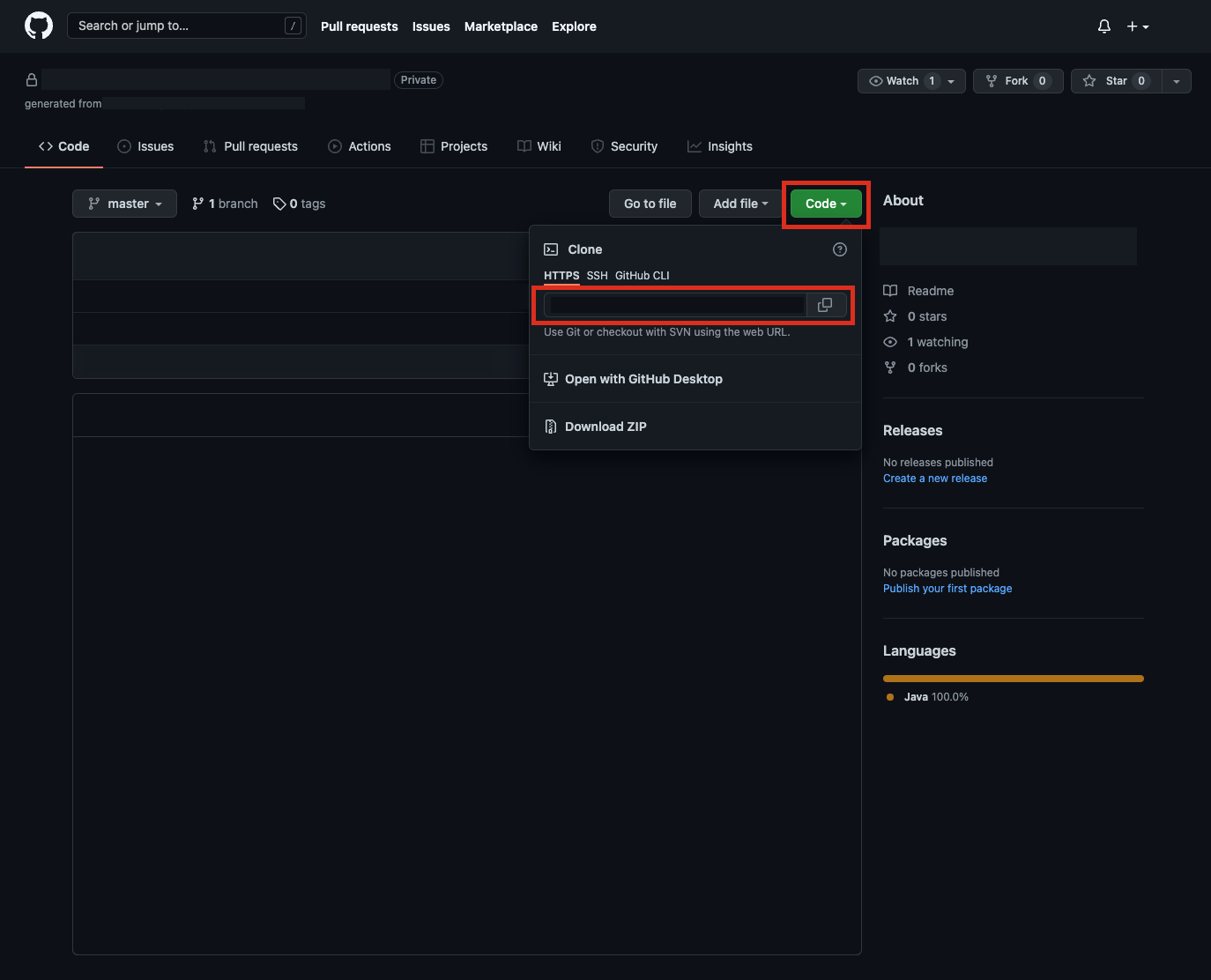Copy the clone URL to clipboard
Image resolution: width=1211 pixels, height=980 pixels.
click(x=825, y=305)
